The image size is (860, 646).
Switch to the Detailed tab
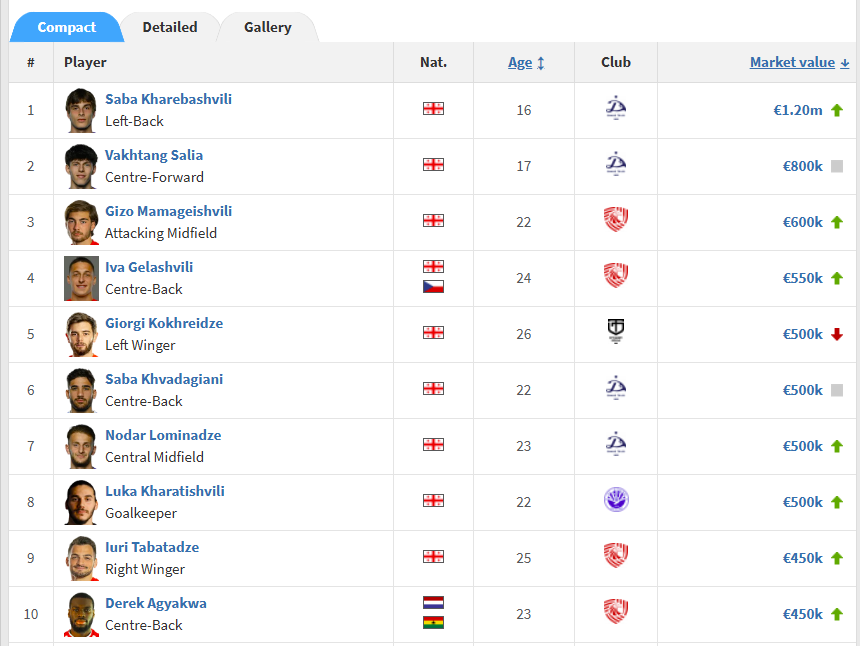(170, 27)
